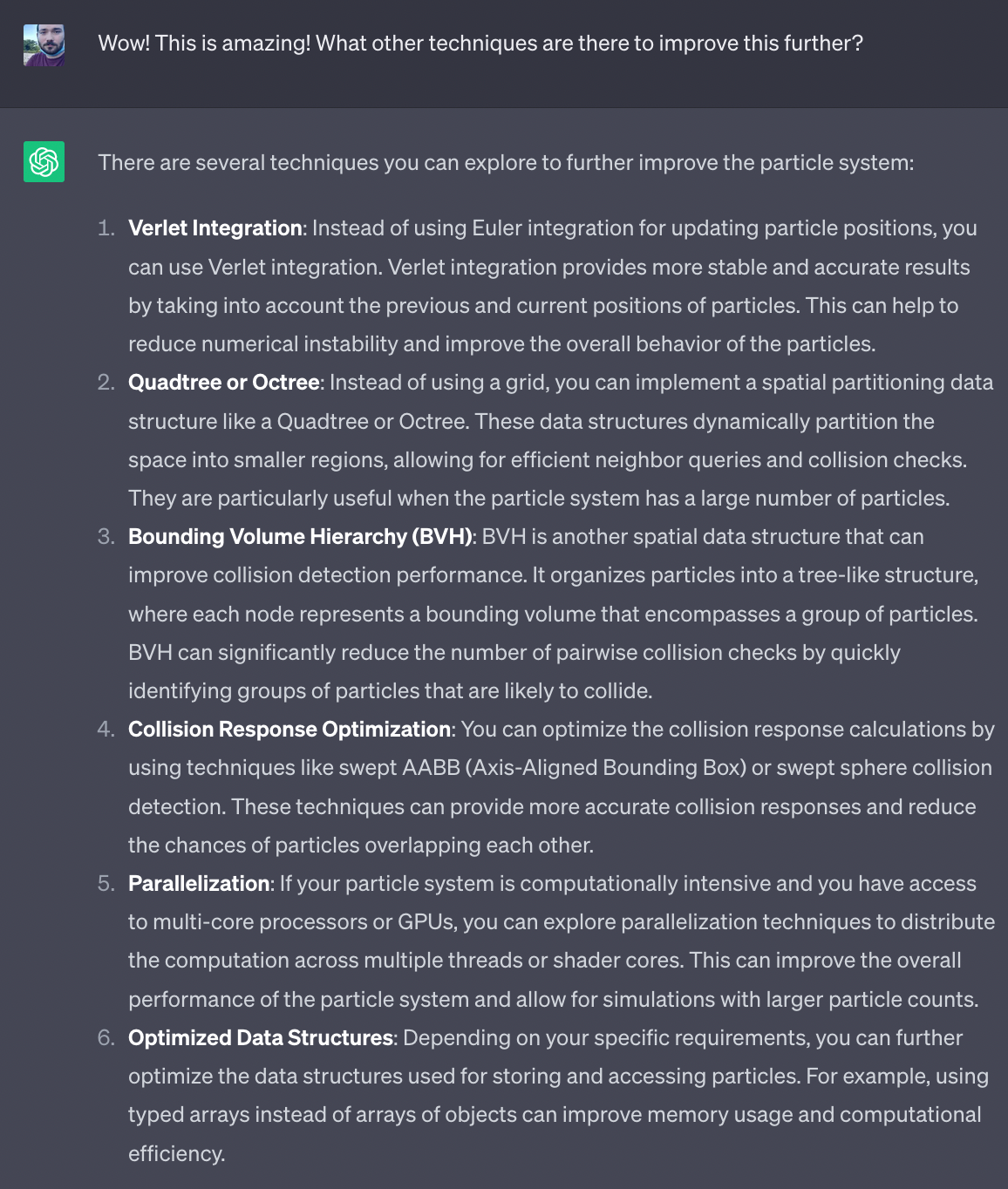Screen dimensions: 1008x1189
Task: Click the 'Parallelization' bold heading
Action: click(x=199, y=884)
